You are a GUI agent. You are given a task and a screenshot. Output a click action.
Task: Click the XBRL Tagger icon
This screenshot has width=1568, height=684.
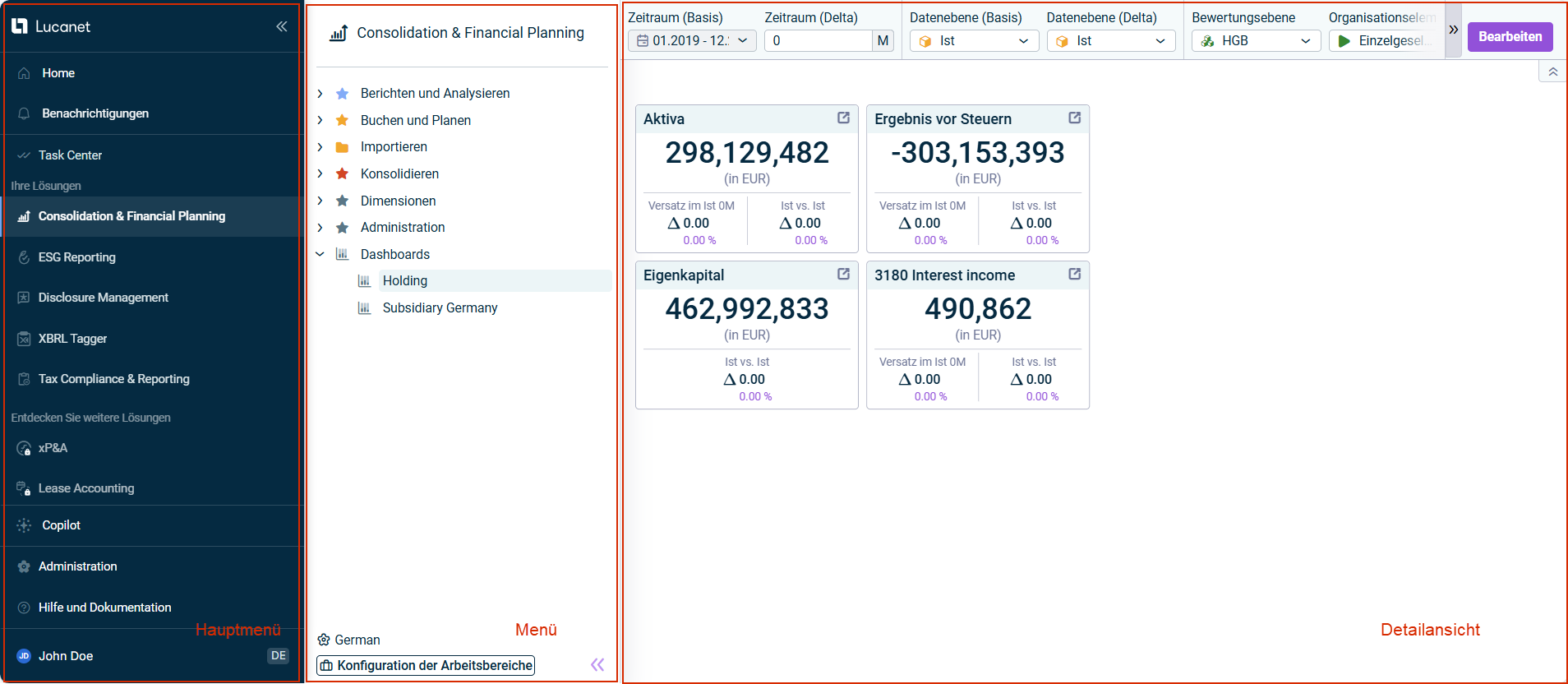(24, 339)
